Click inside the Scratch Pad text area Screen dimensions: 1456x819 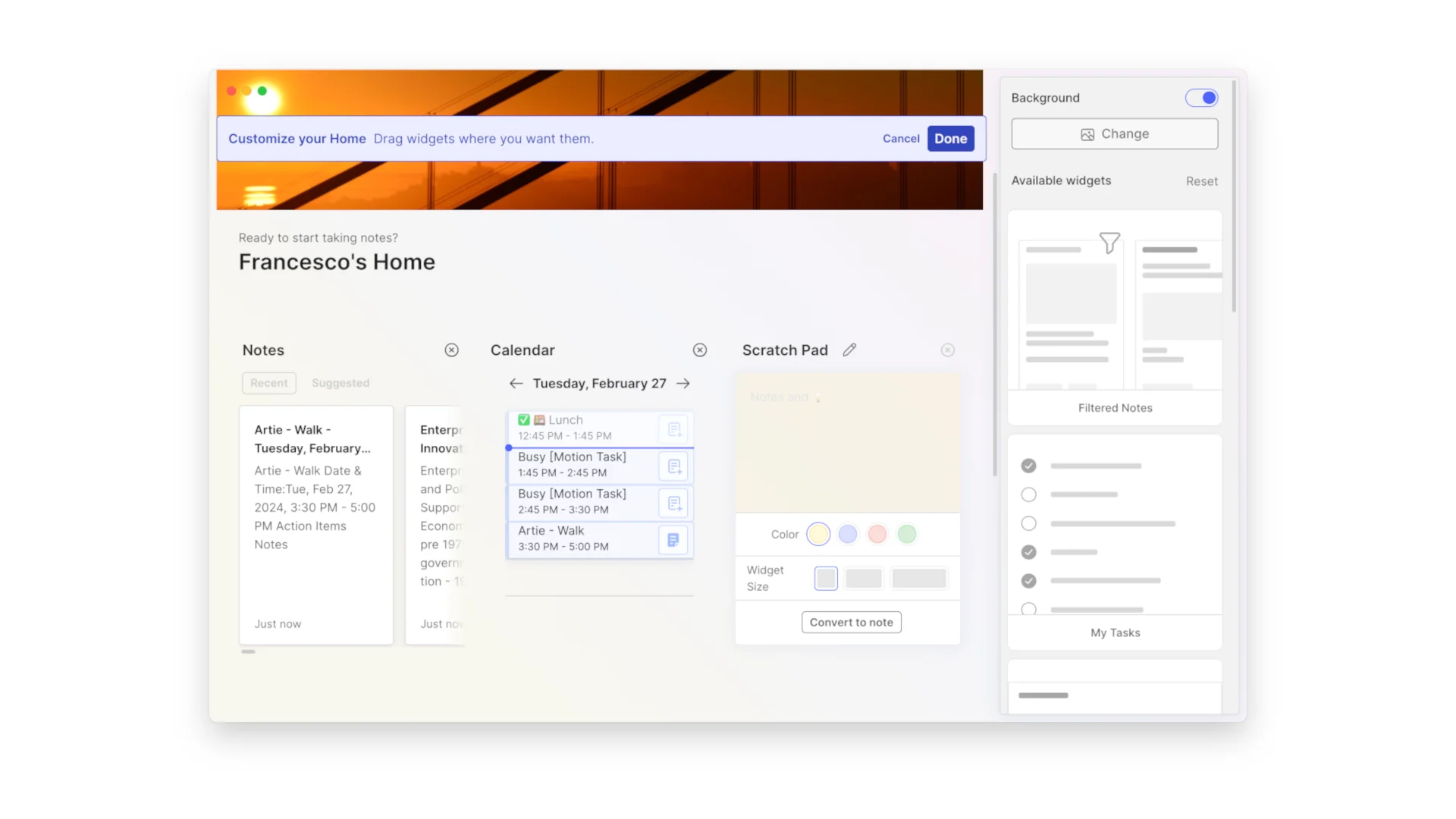847,440
